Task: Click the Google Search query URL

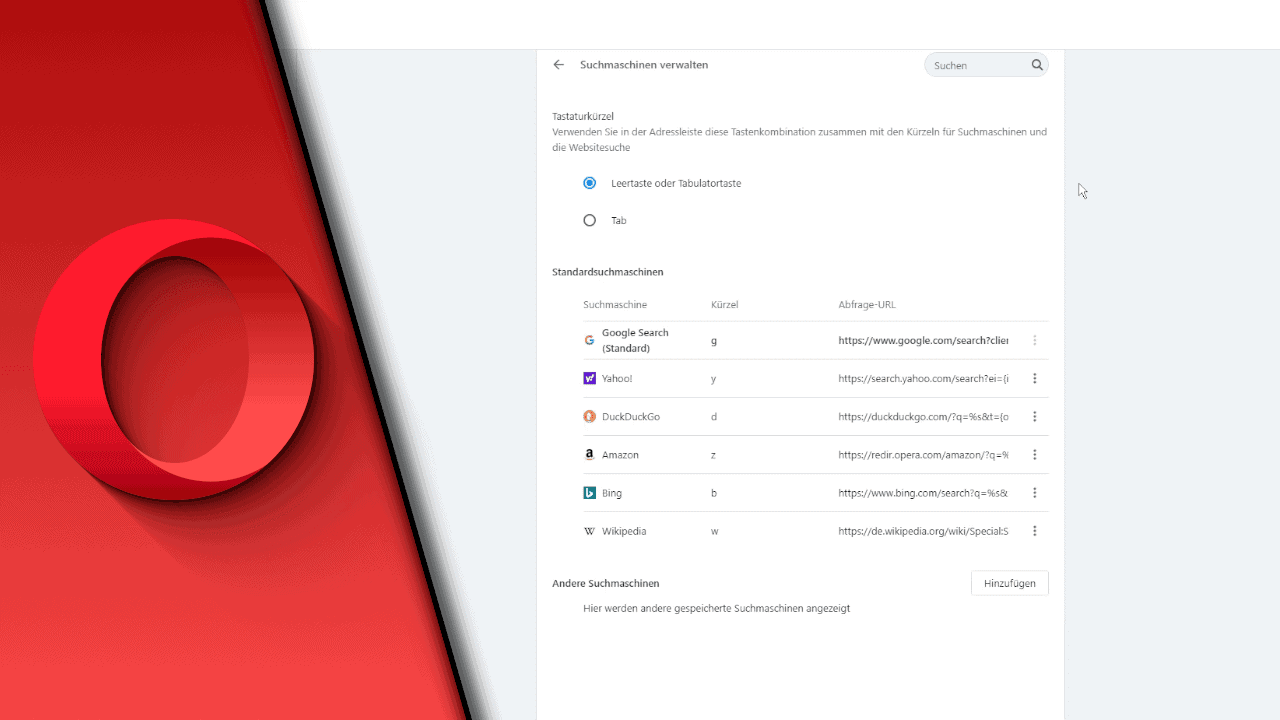Action: [923, 340]
